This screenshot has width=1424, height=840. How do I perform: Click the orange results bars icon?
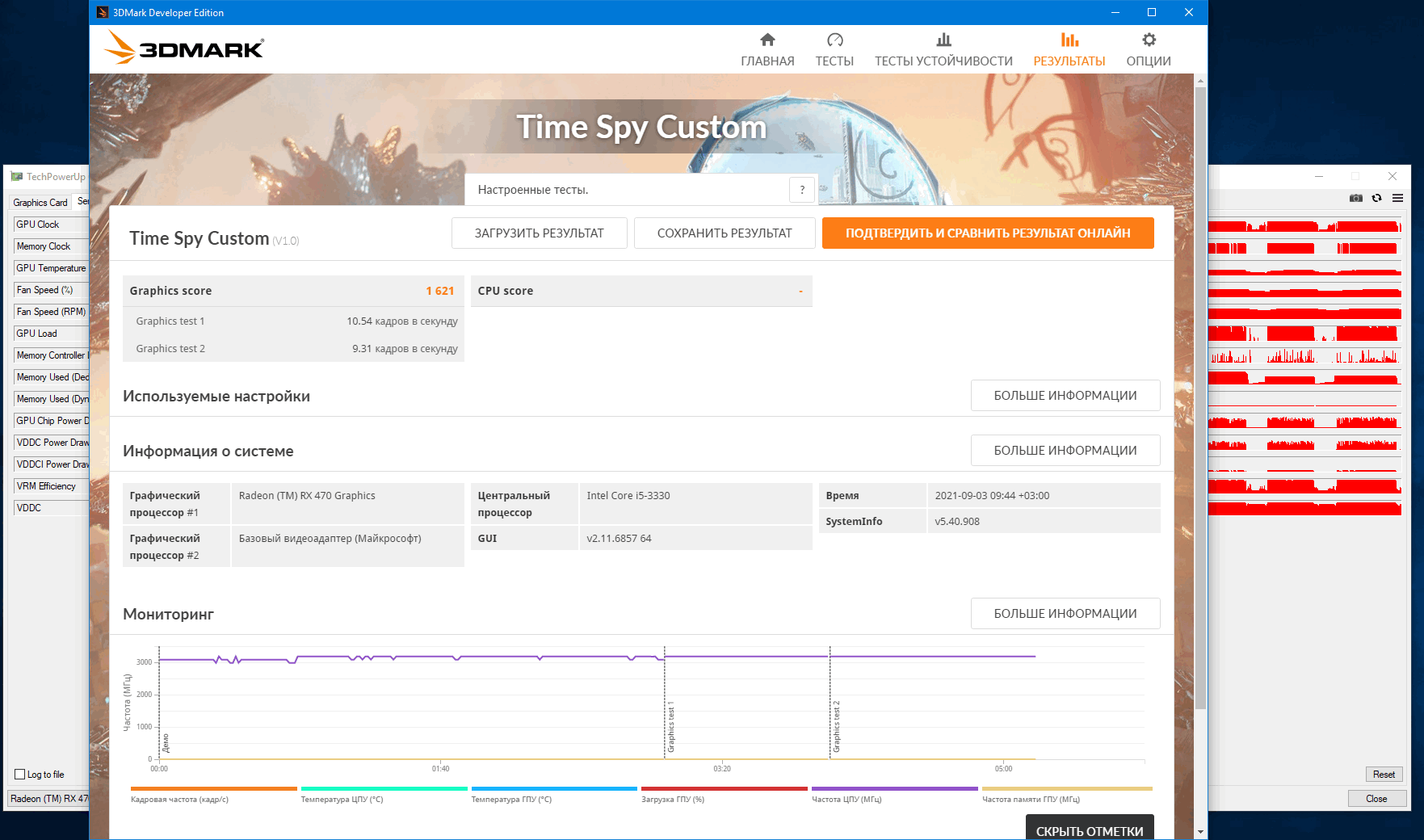(1069, 40)
